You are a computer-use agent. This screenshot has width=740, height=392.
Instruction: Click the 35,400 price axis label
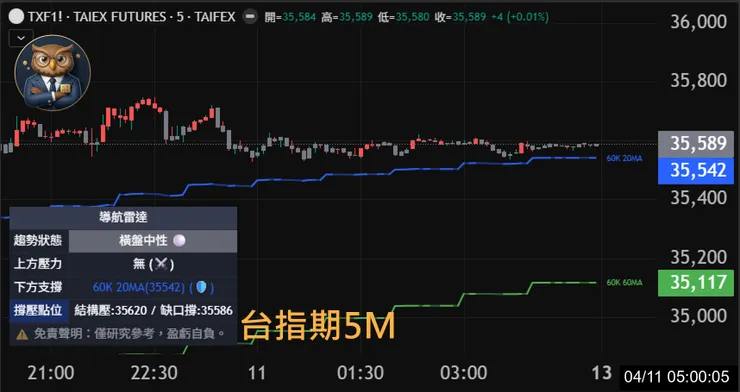pyautogui.click(x=698, y=199)
